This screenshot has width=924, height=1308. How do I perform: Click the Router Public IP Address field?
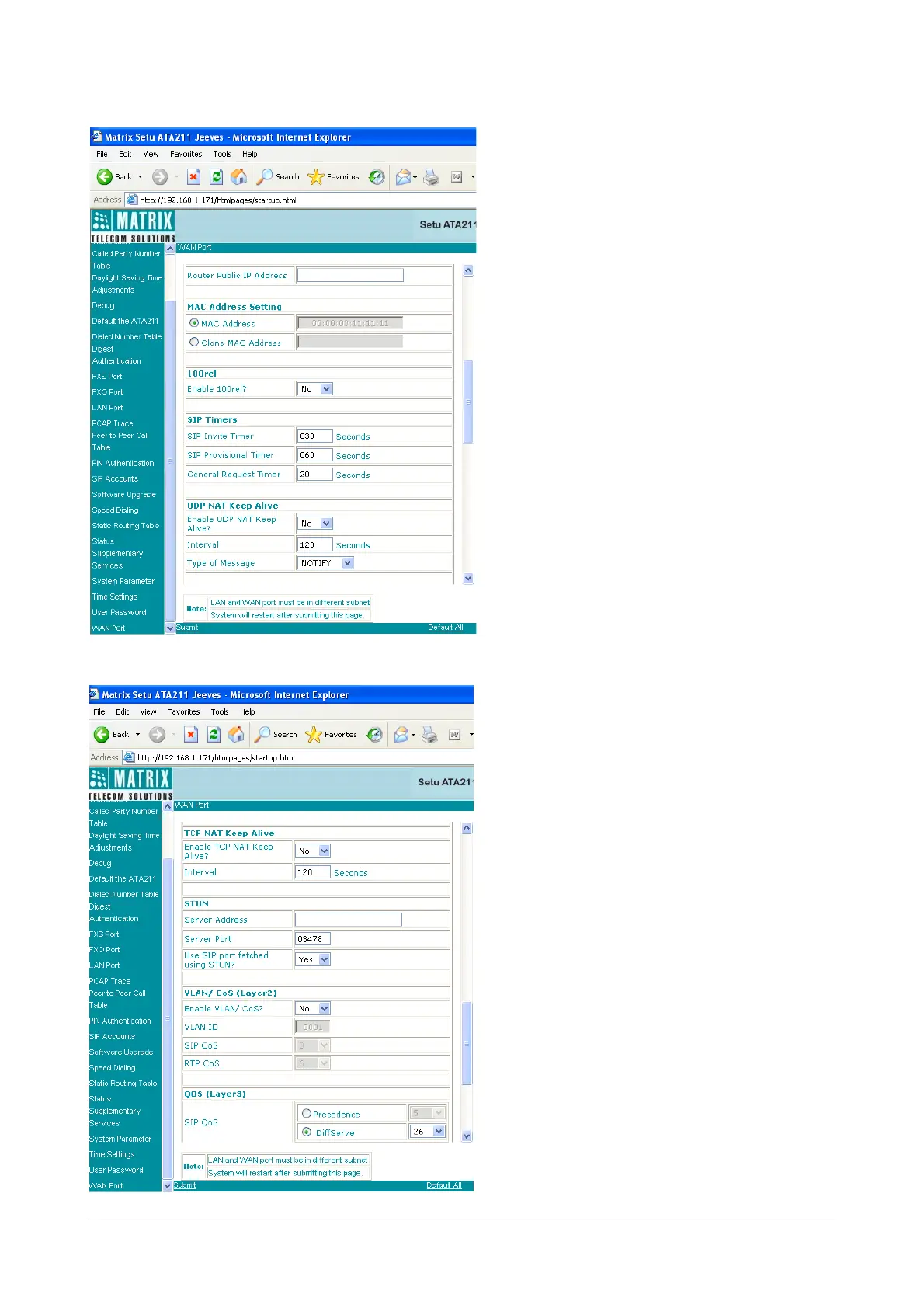pyautogui.click(x=350, y=275)
